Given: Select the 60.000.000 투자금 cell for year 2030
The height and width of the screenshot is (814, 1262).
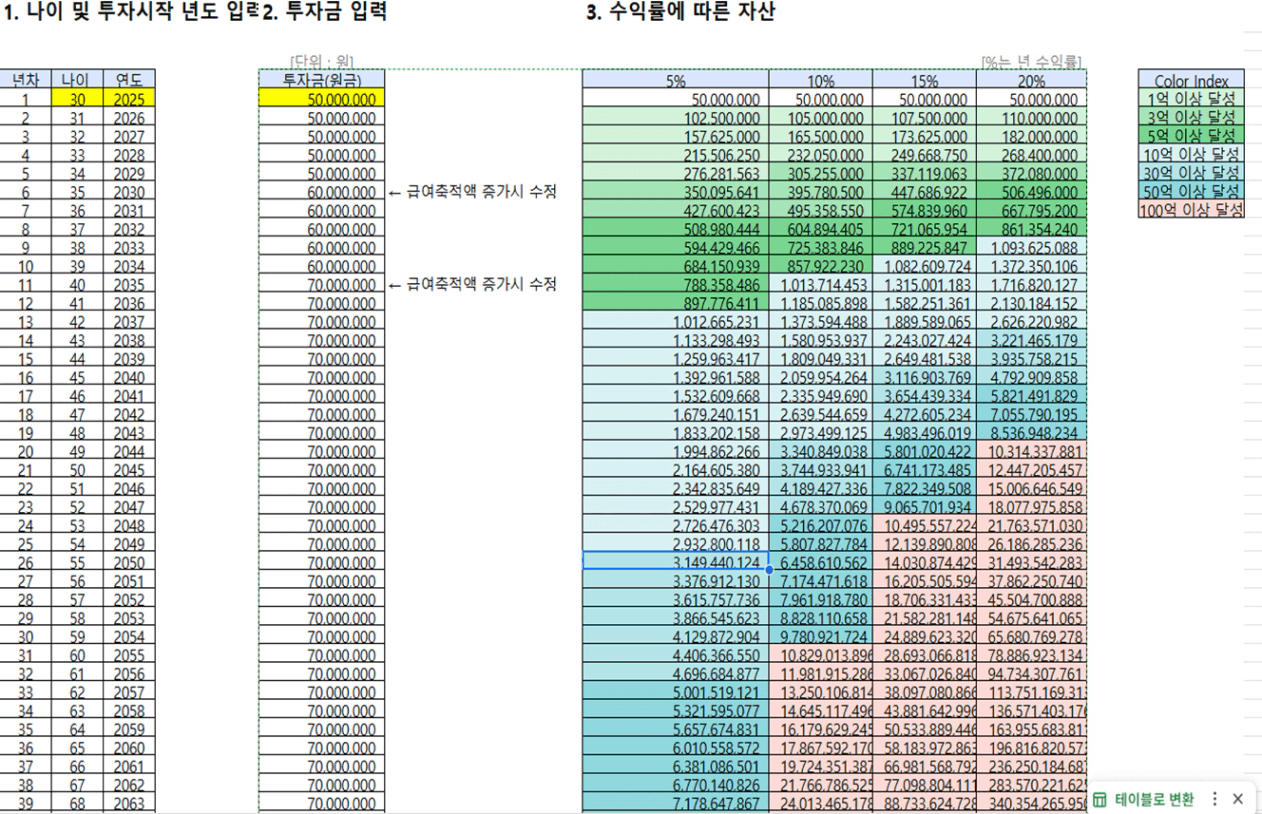Looking at the screenshot, I should tap(321, 192).
